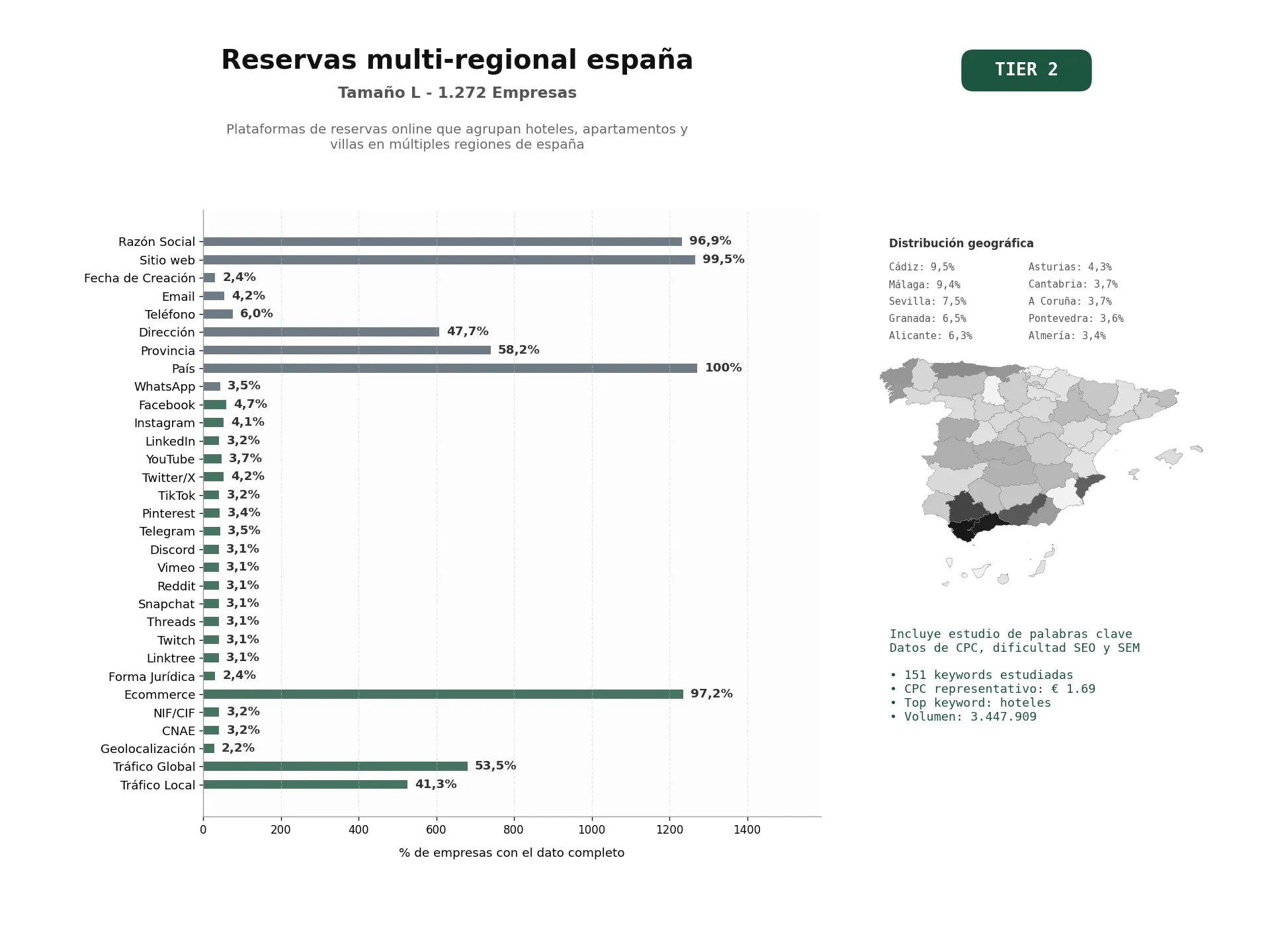Select 'Cádiz: 9,5%' entry
Screen dimensions: 1270x952
click(921, 267)
